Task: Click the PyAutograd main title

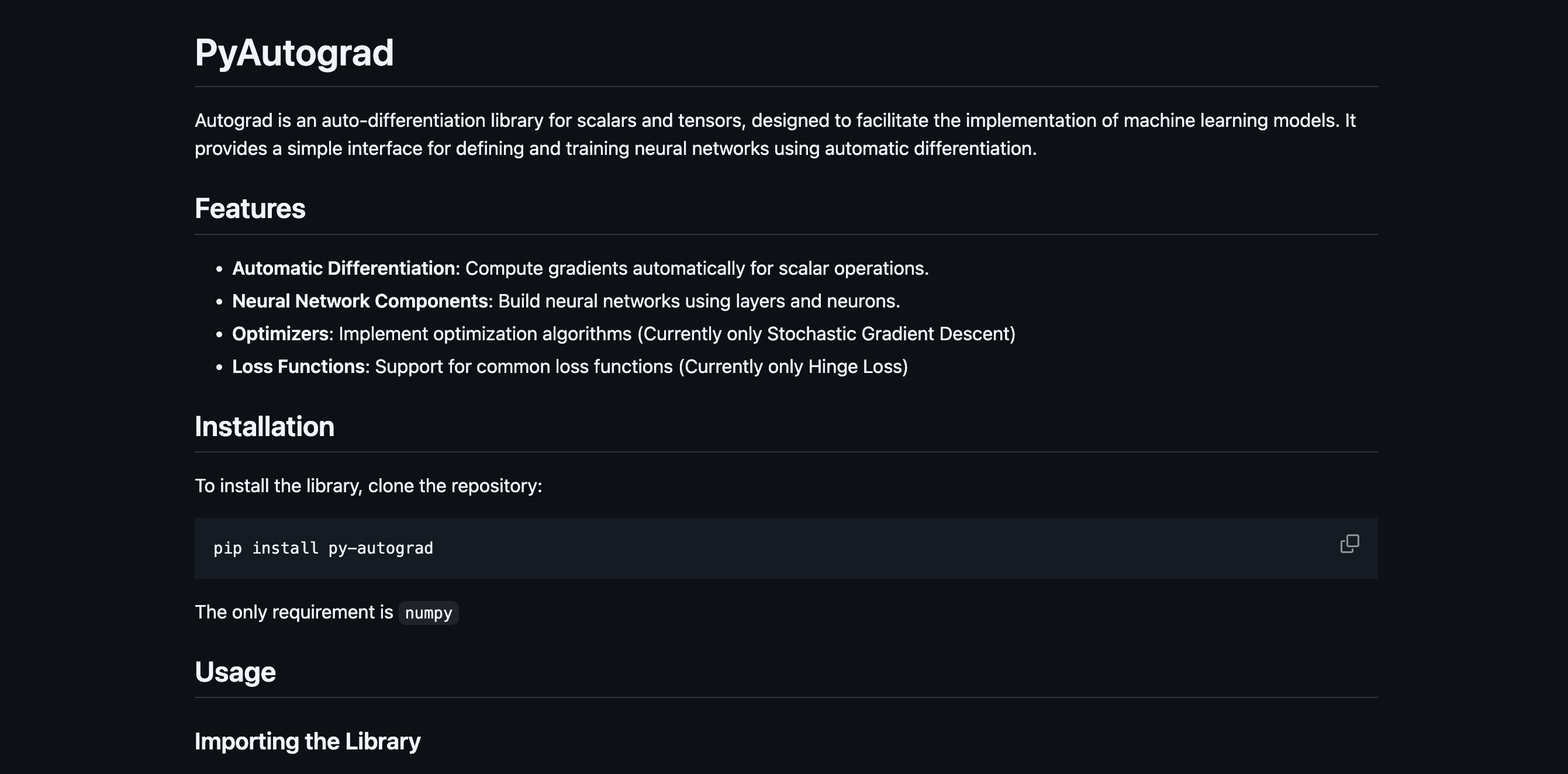Action: pyautogui.click(x=294, y=53)
